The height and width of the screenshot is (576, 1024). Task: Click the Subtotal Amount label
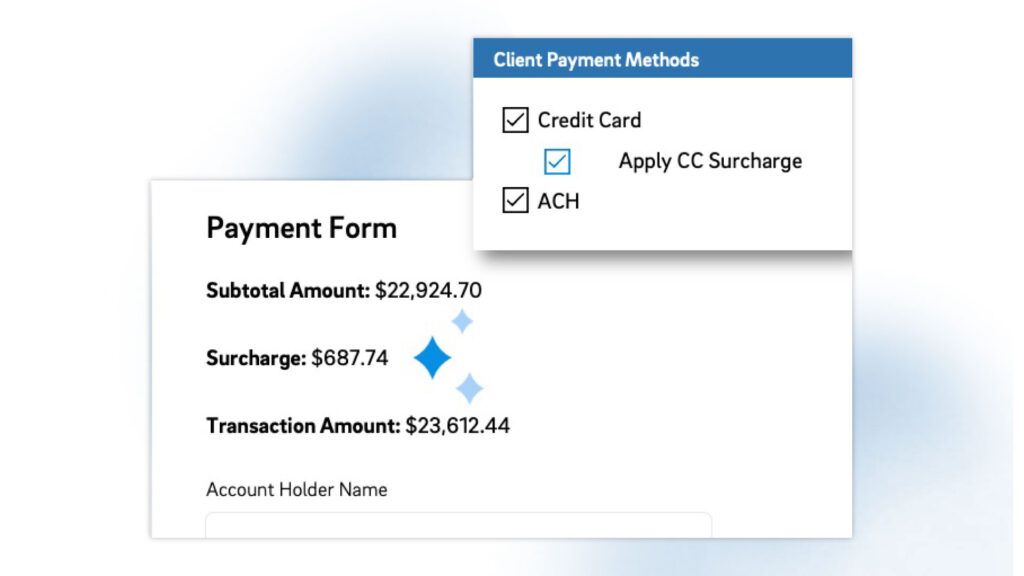tap(288, 291)
